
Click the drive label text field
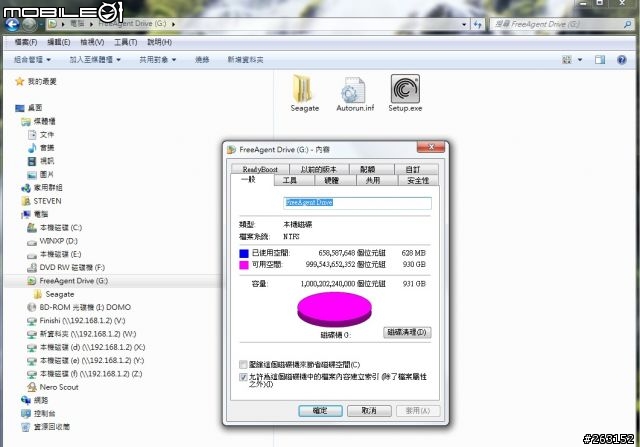(357, 203)
